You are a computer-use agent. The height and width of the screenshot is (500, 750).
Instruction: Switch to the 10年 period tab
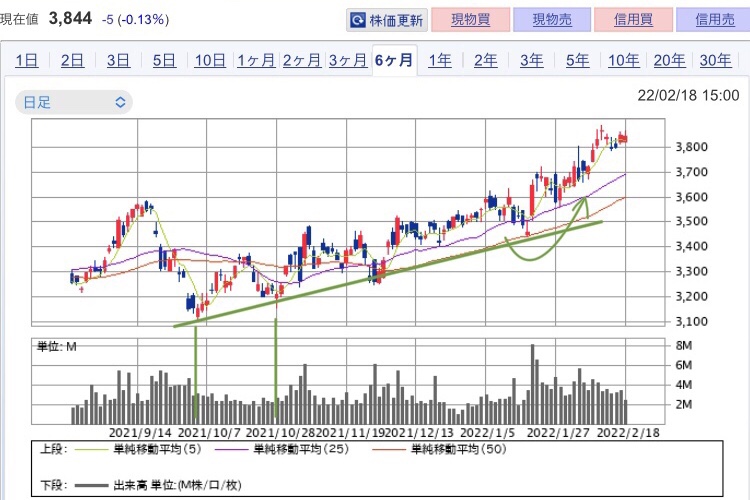click(x=624, y=61)
